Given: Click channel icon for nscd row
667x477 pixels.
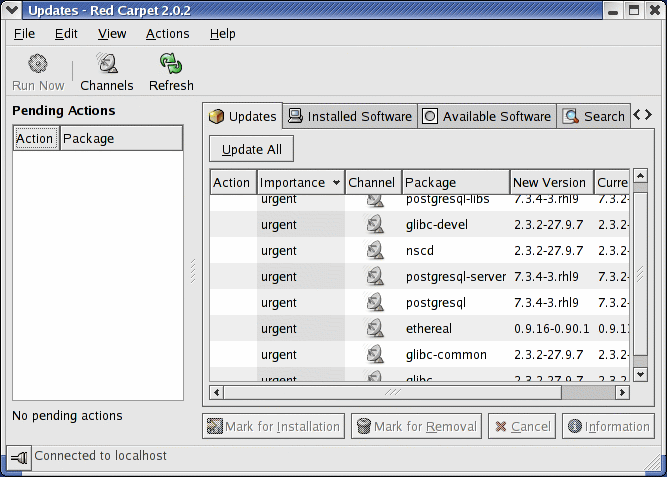Looking at the screenshot, I should (375, 251).
